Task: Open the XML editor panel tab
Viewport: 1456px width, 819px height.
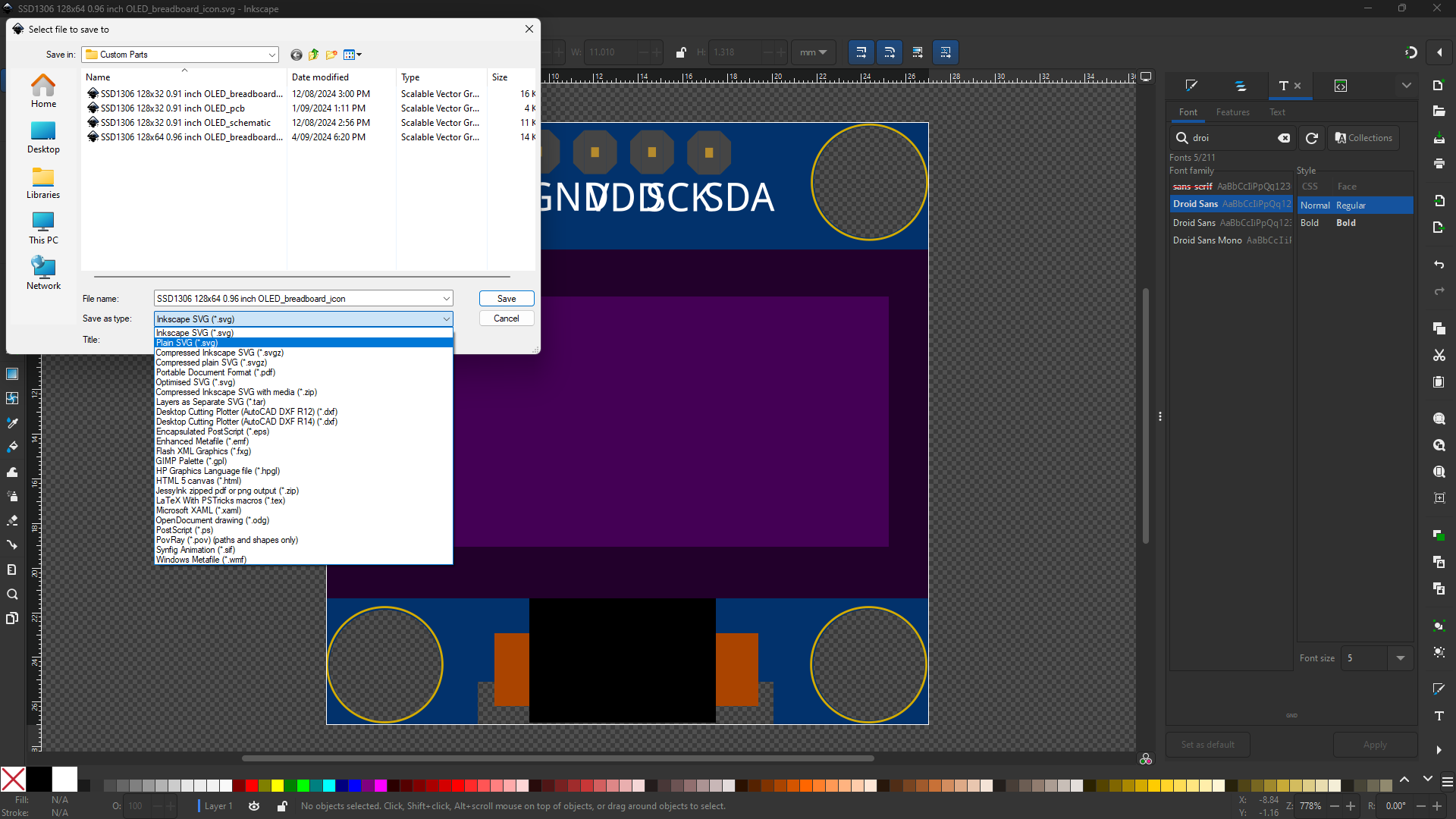Action: [1341, 86]
